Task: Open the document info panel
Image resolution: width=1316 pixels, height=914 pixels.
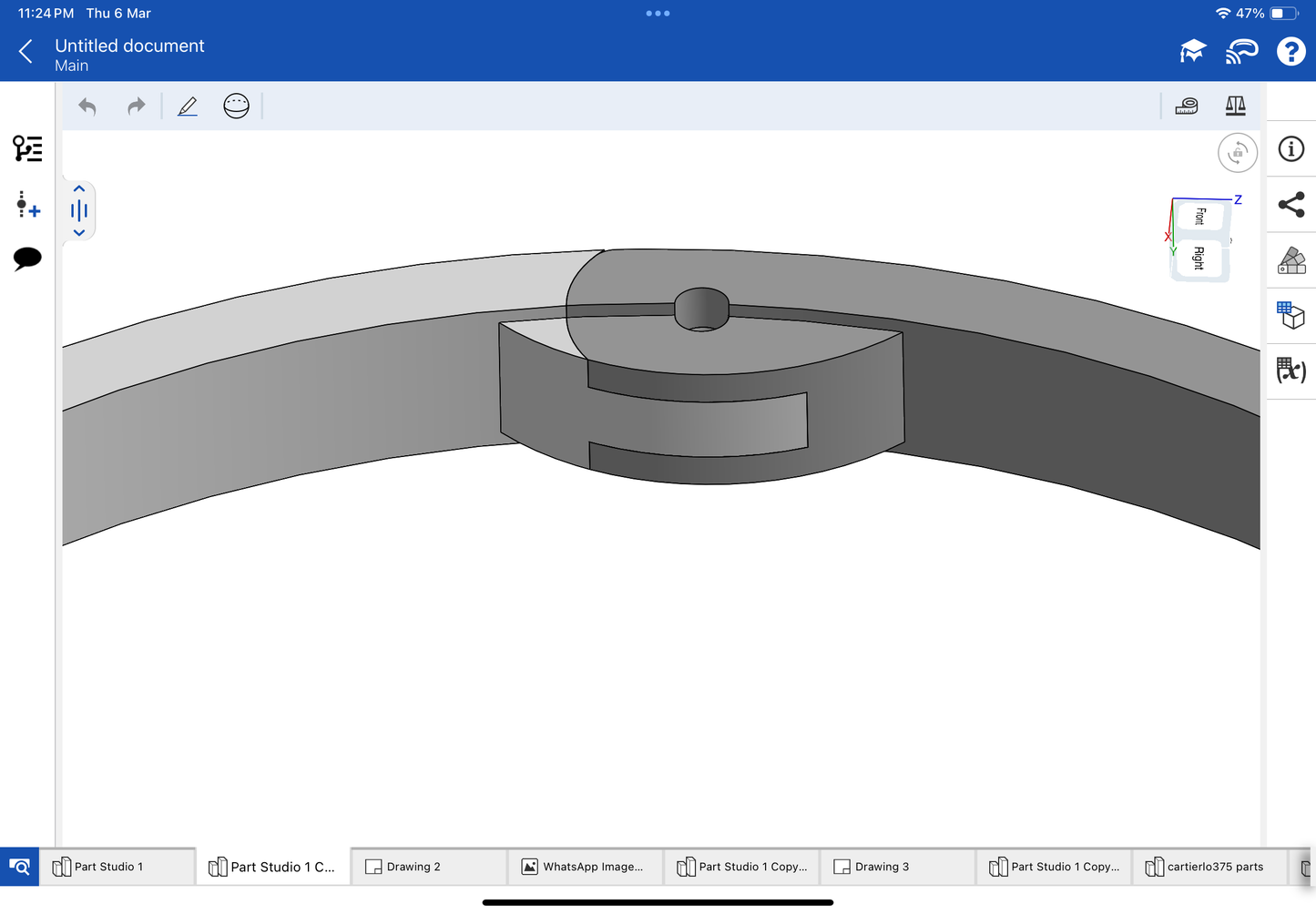Action: 1290,149
